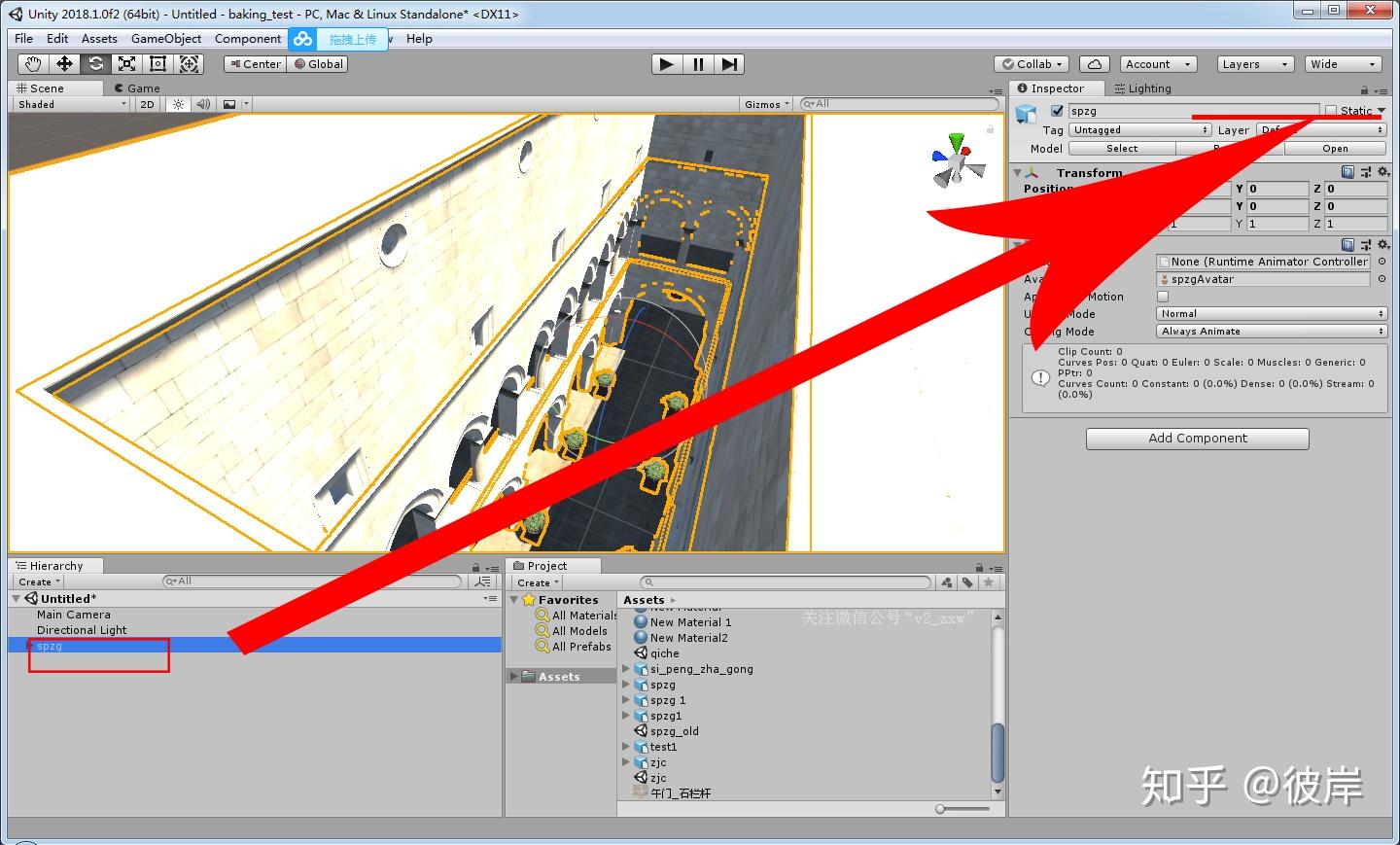This screenshot has height=845, width=1400.
Task: Select the Rect tool
Action: click(158, 64)
